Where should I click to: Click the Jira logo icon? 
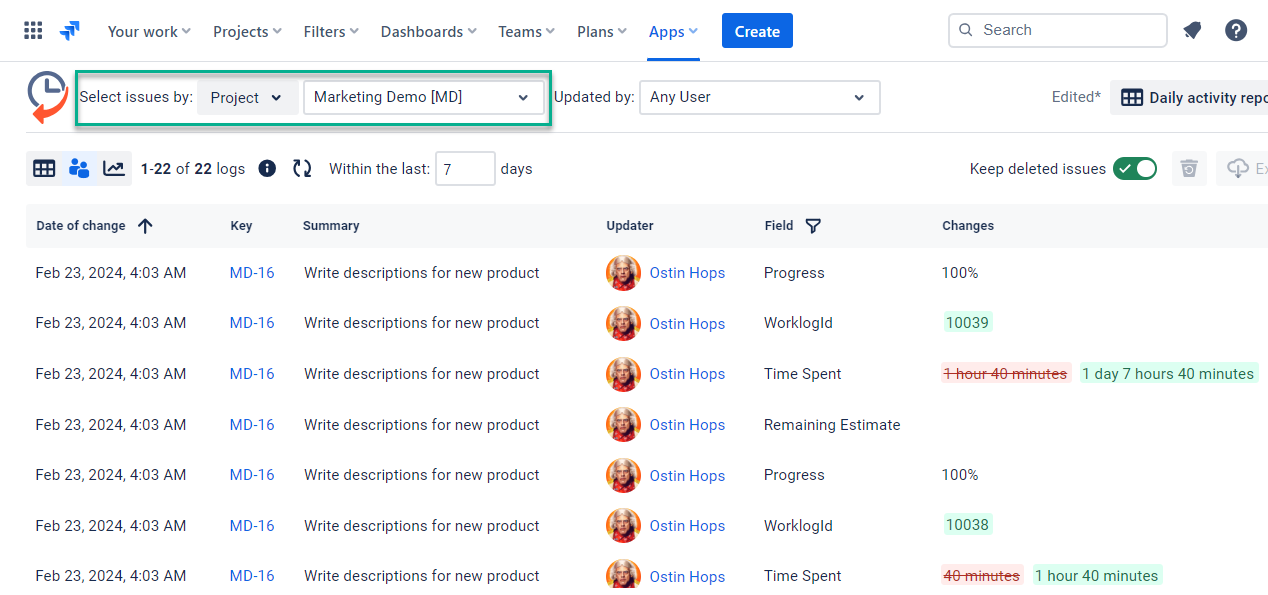[70, 31]
